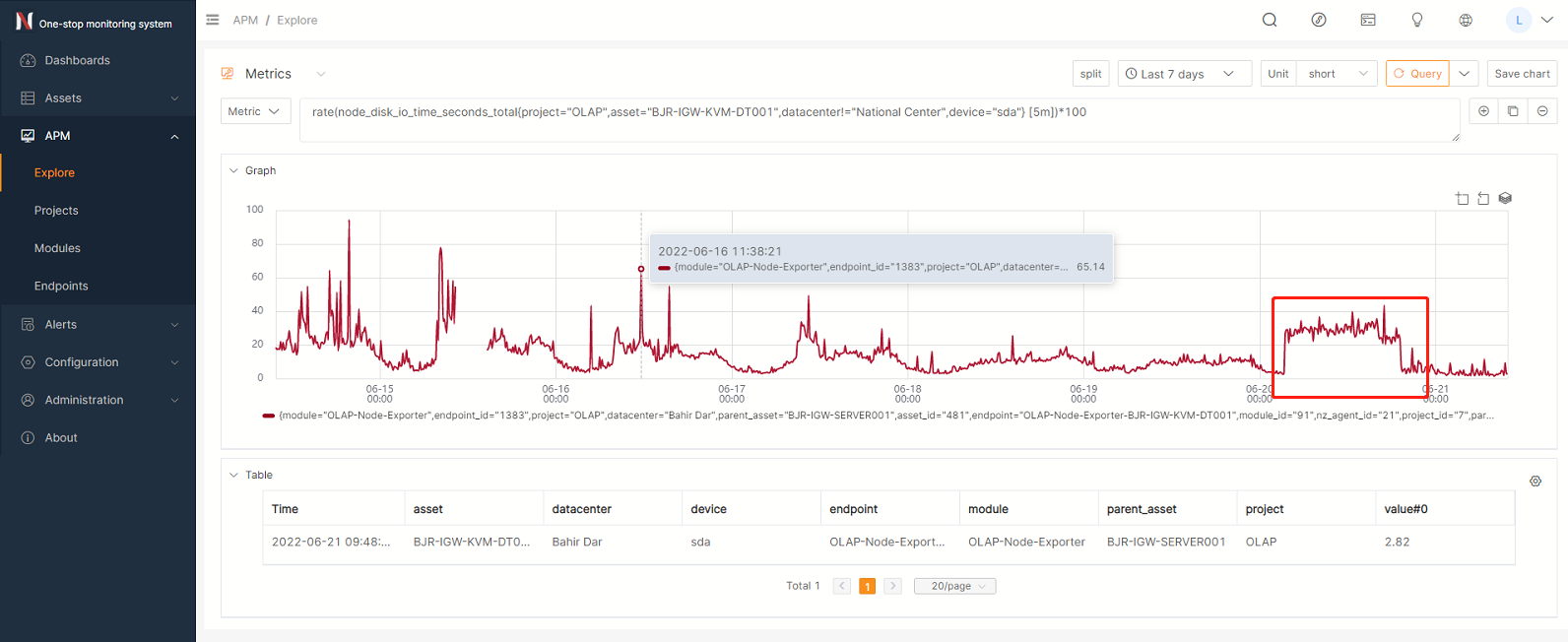This screenshot has width=1568, height=642.
Task: Open the terminal console icon in header
Action: pyautogui.click(x=1368, y=20)
